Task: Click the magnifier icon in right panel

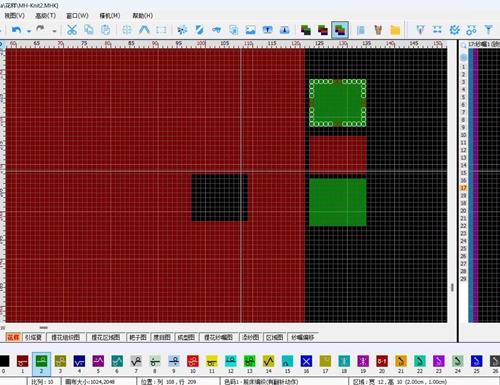Action: point(463,45)
